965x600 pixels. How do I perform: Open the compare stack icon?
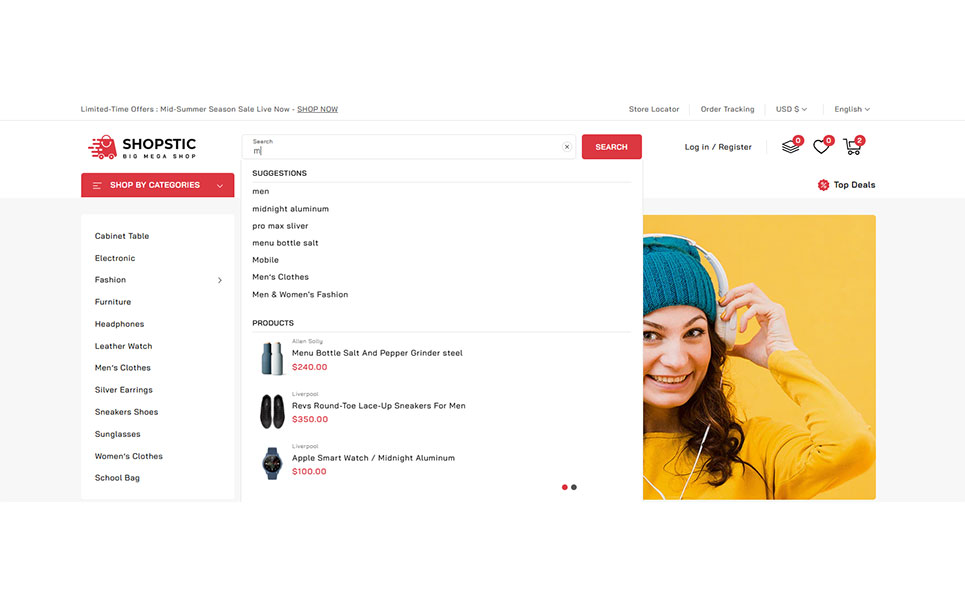point(791,147)
